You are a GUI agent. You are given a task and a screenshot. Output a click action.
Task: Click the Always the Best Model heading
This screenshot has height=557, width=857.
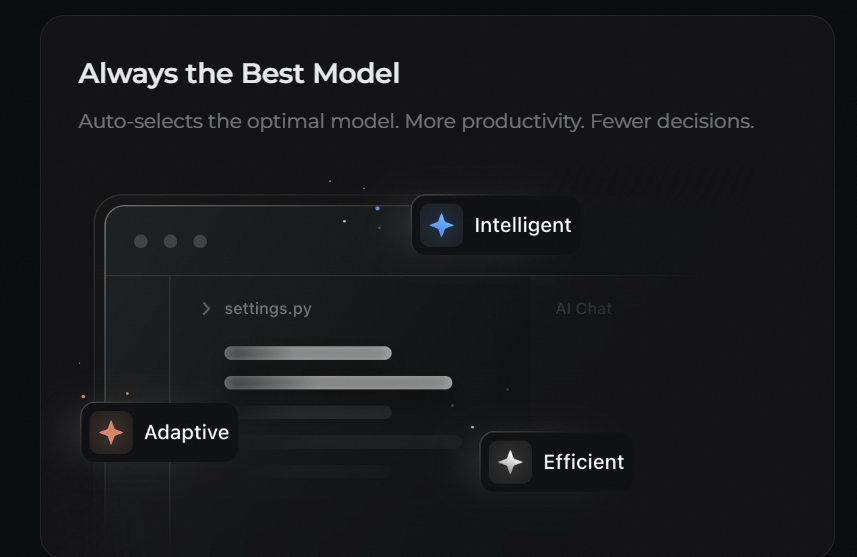239,74
